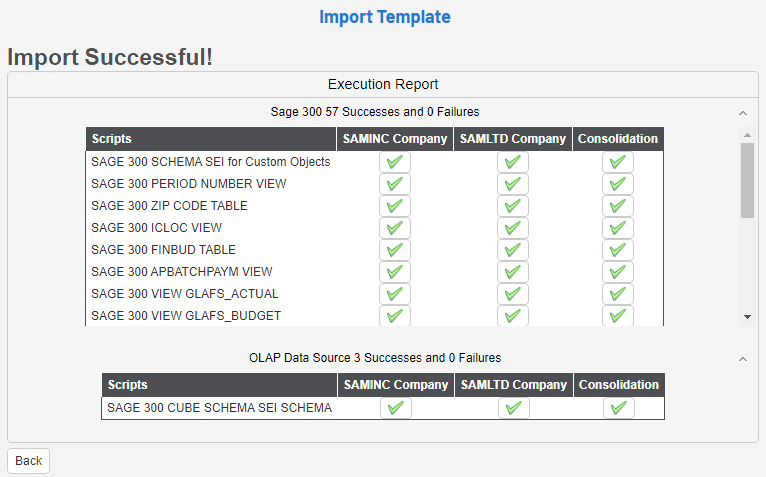The image size is (766, 477).
Task: Click Consolidation checkmark for CUBE SCHEMA SEI SCHEMA
Action: (x=619, y=408)
